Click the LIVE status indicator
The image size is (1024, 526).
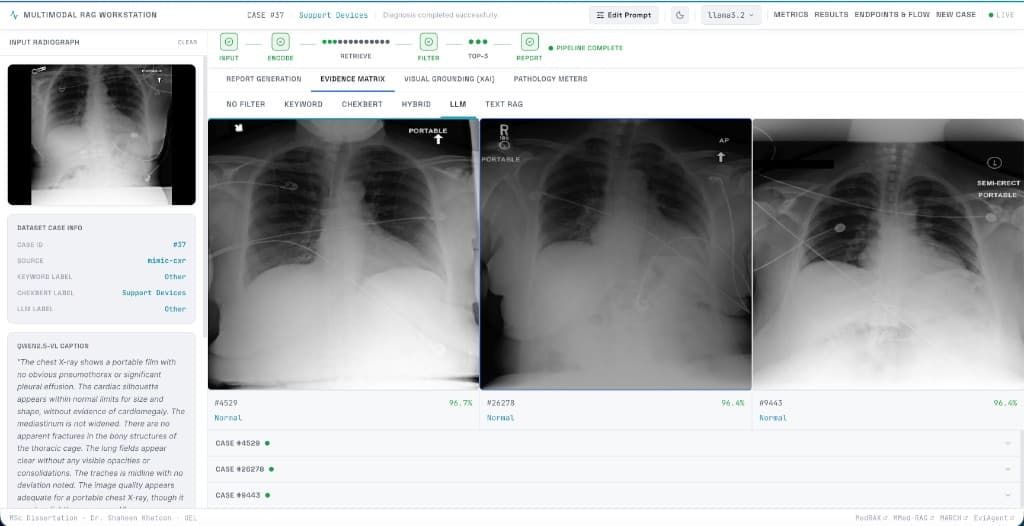click(1002, 14)
